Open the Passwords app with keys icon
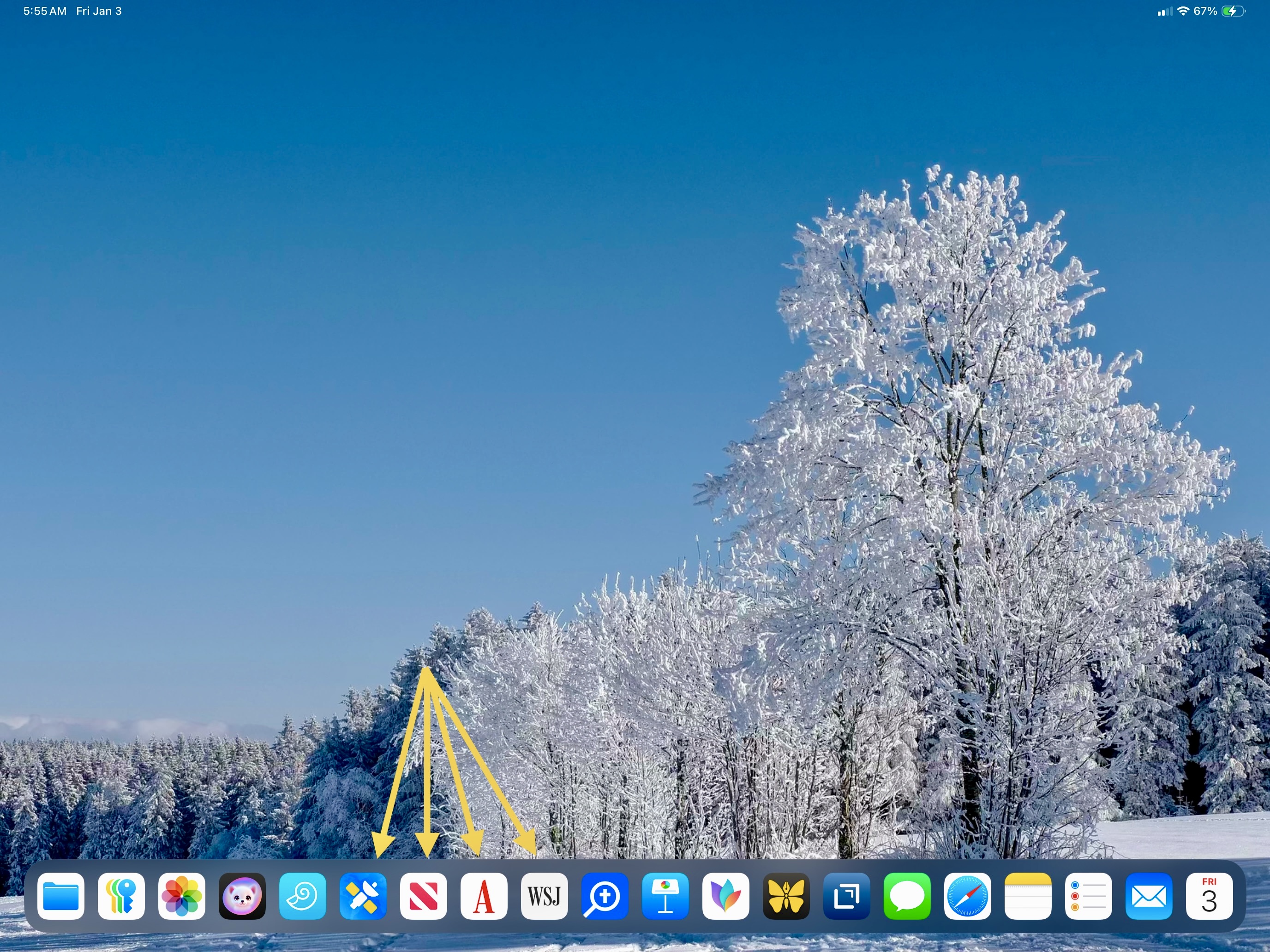Screen dimensions: 1270x952 pyautogui.click(x=121, y=896)
